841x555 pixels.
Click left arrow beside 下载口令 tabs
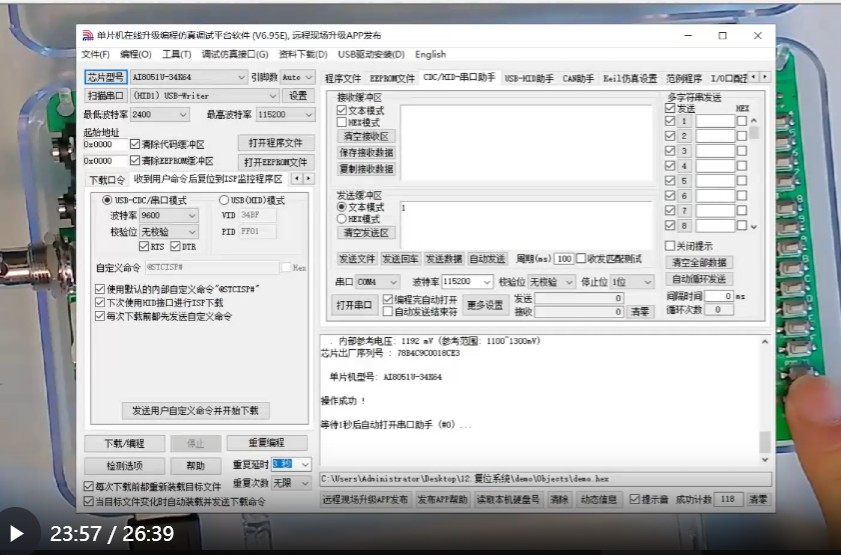[x=297, y=179]
